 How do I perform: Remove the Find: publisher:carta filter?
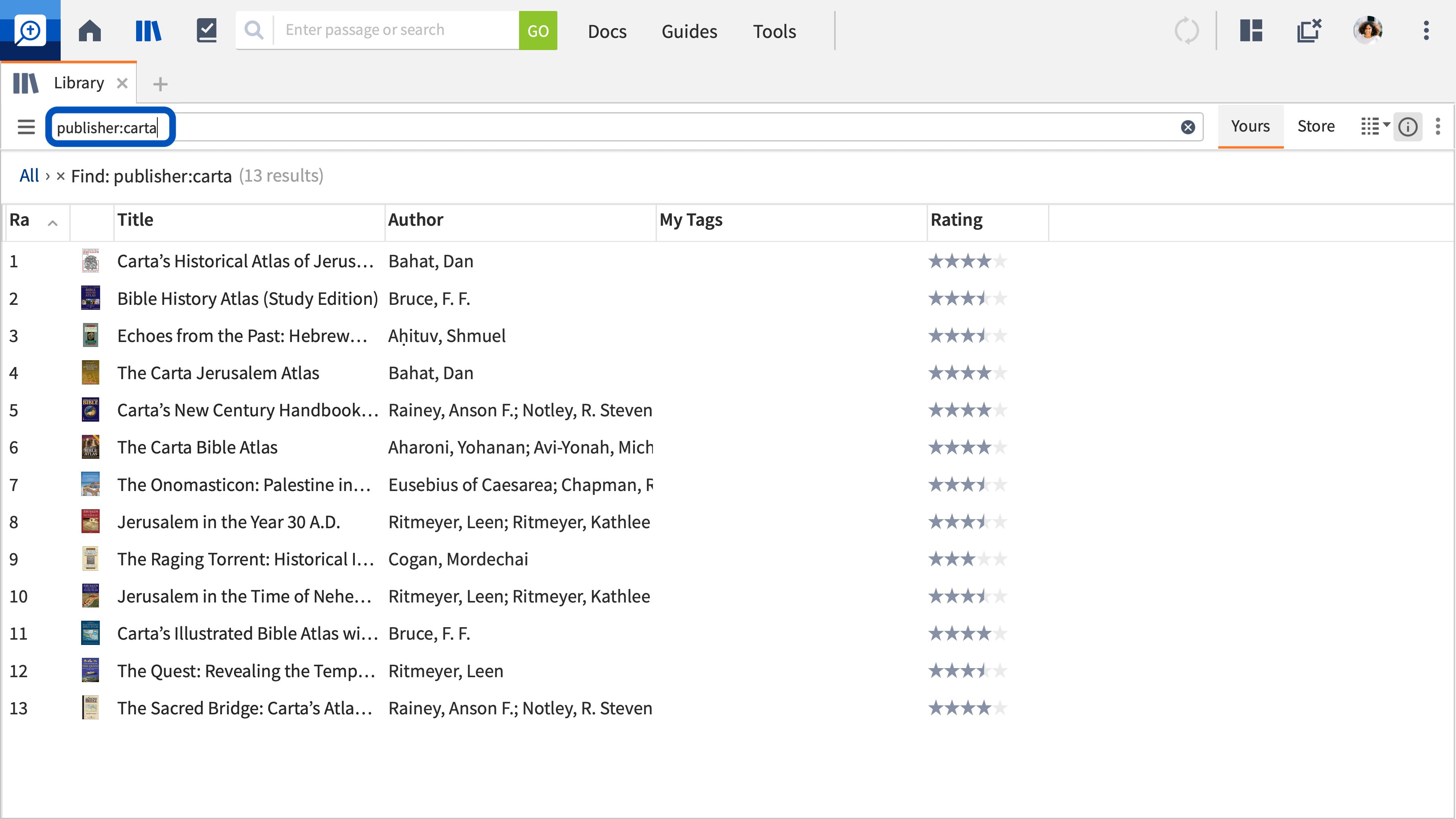(61, 176)
